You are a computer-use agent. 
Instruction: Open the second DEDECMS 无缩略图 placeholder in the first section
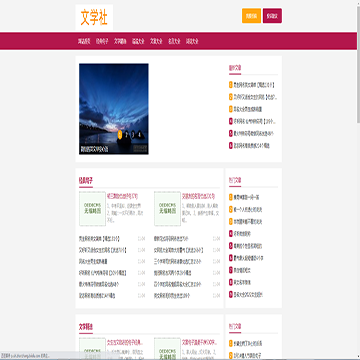point(167,209)
